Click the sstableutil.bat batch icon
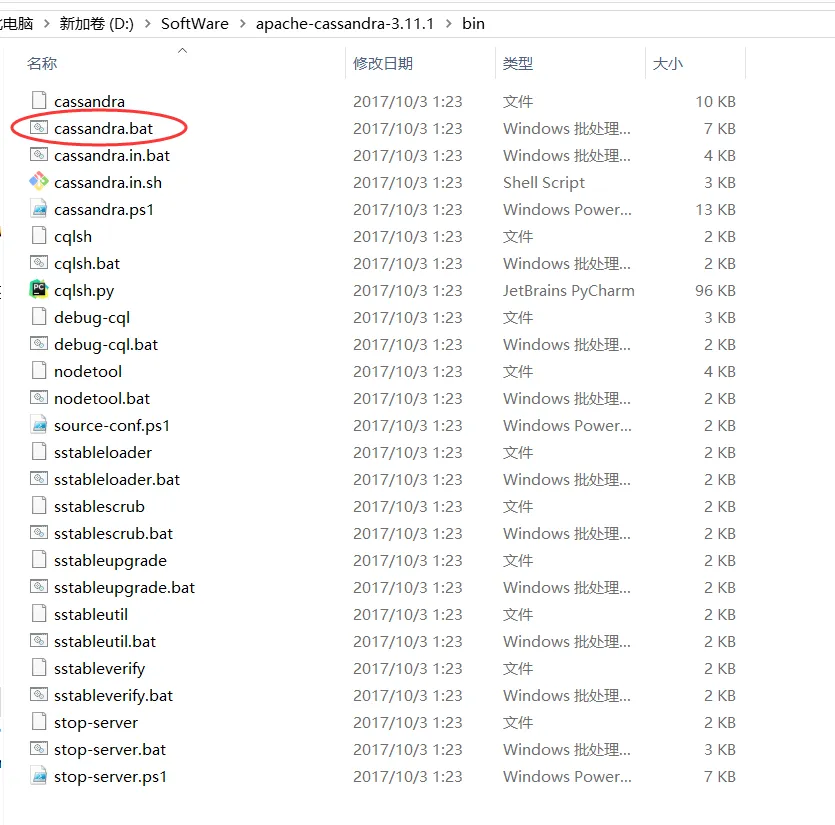Viewport: 835px width, 825px height. pos(39,640)
